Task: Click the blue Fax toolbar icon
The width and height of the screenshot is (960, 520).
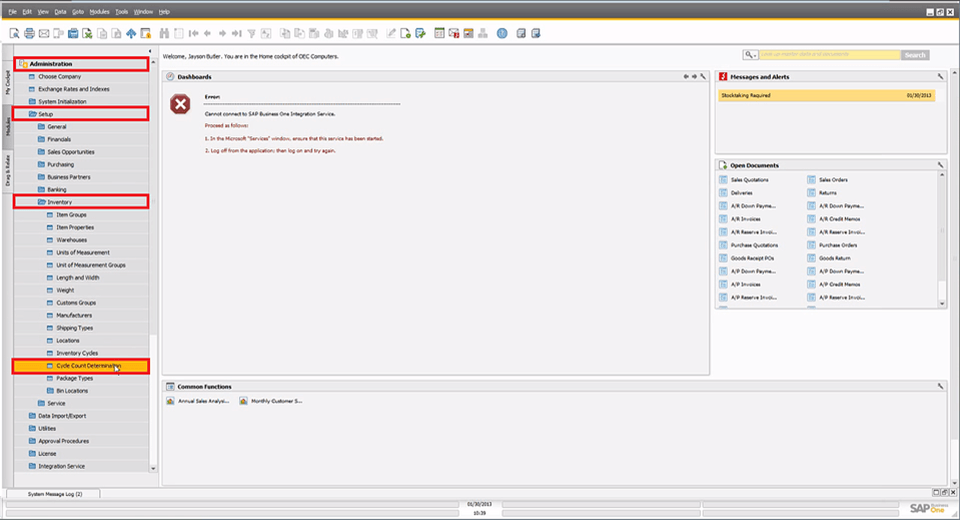Action: (x=73, y=34)
